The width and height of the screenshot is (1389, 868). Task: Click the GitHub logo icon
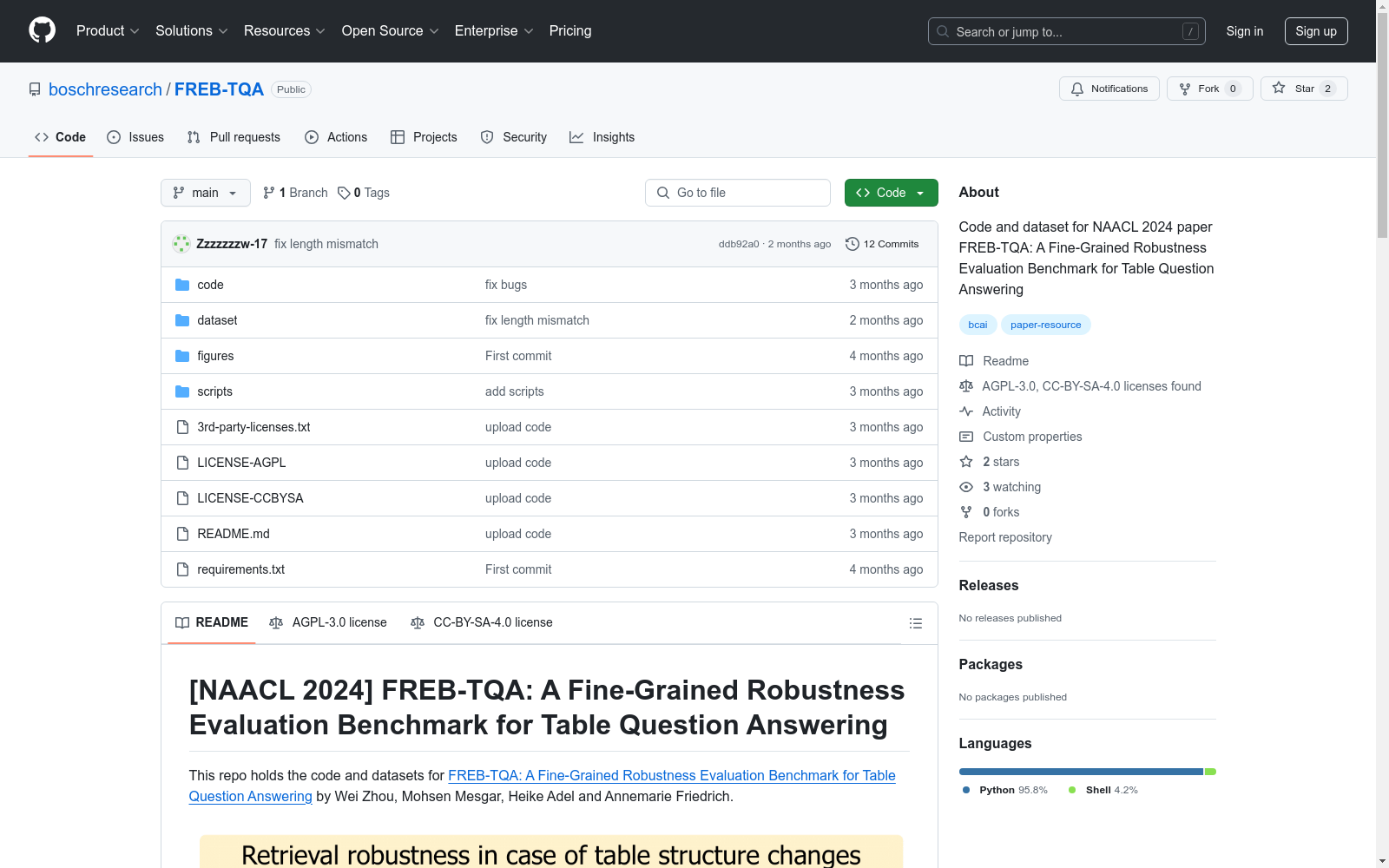42,30
